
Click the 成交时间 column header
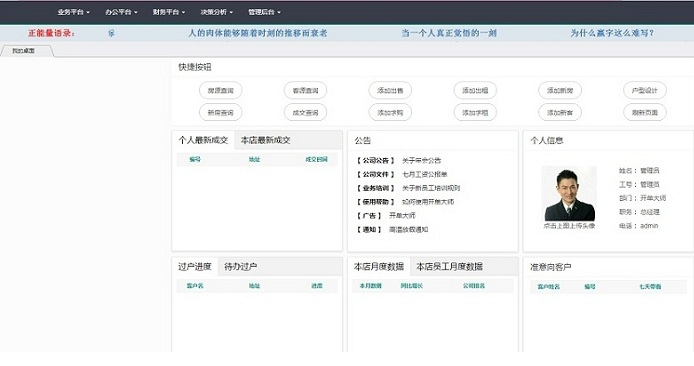[x=316, y=159]
